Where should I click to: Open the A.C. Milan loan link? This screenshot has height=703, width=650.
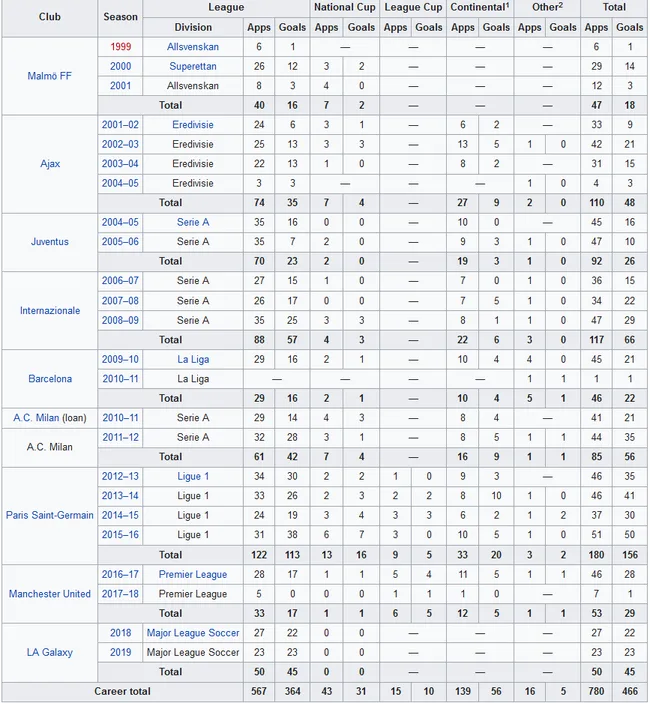click(36, 418)
